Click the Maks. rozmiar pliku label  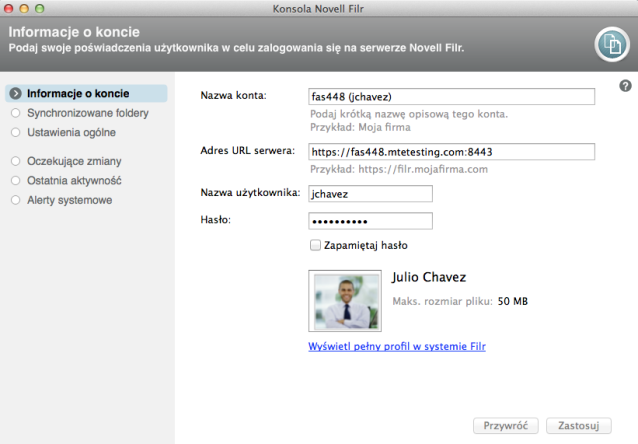[442, 302]
